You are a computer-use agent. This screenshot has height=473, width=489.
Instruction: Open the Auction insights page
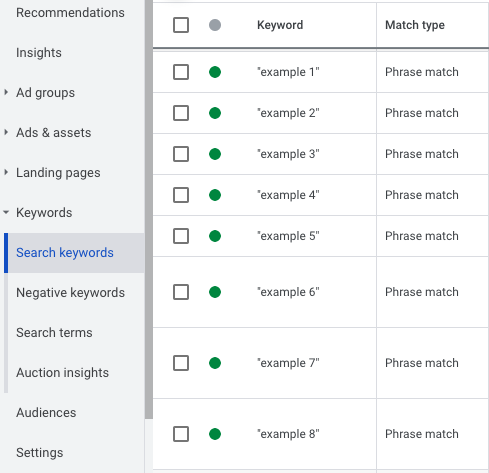click(62, 373)
